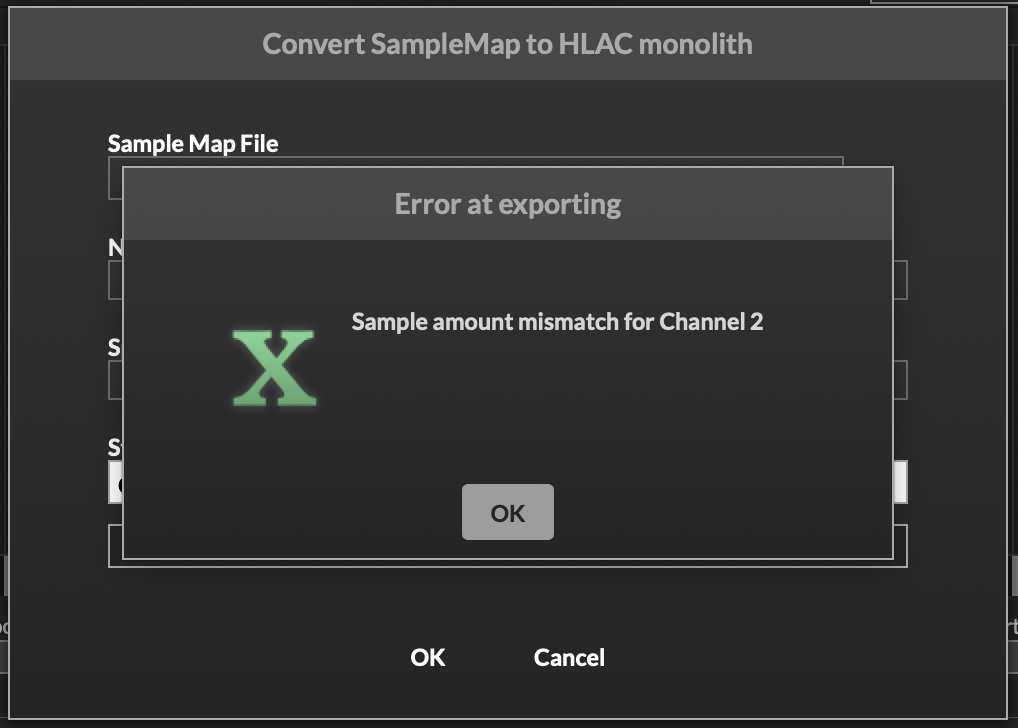Click the third text field's visible right end
Image resolution: width=1018 pixels, height=728 pixels.
[900, 380]
